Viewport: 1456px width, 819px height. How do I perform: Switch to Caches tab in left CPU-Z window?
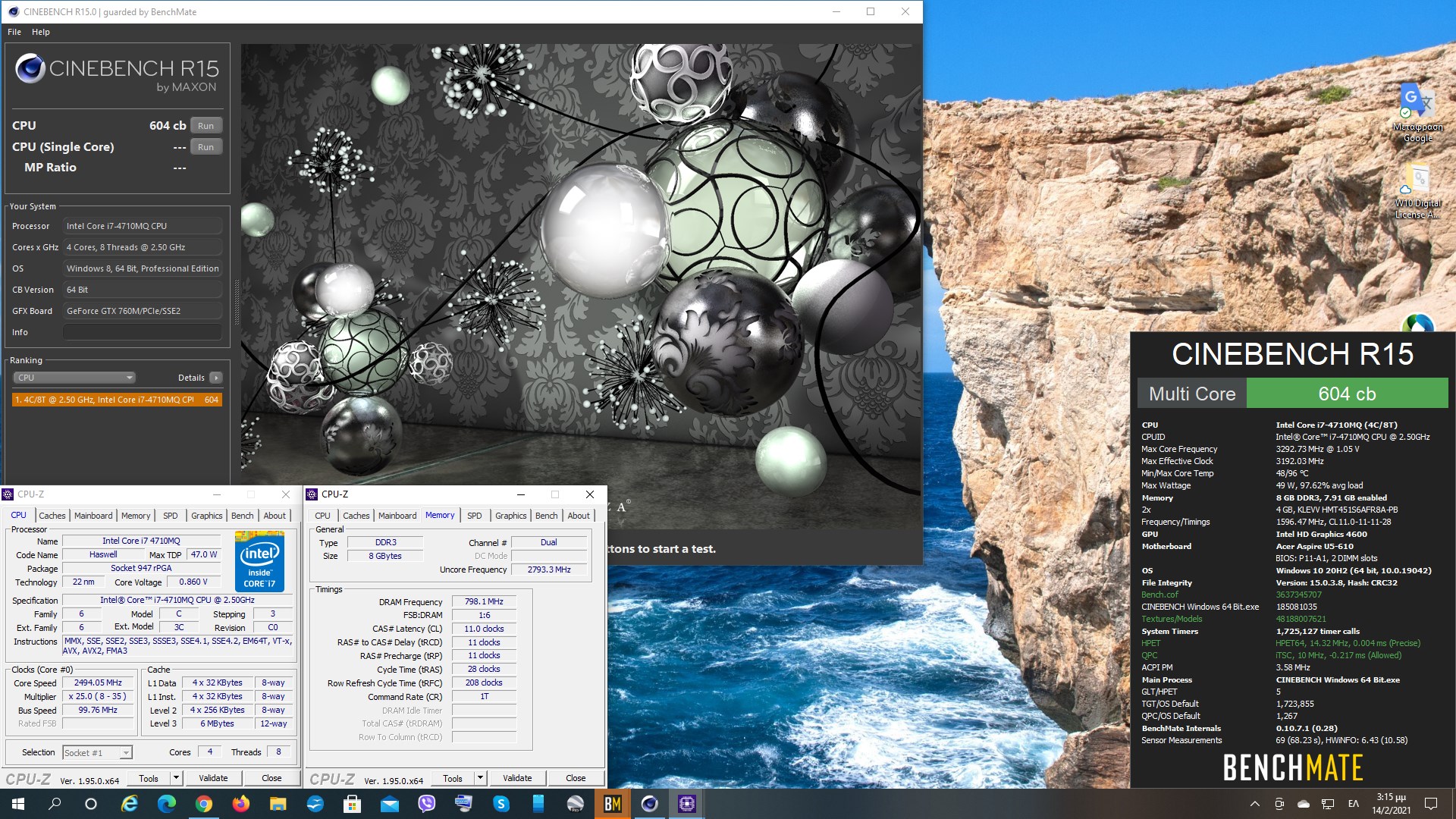(x=52, y=516)
